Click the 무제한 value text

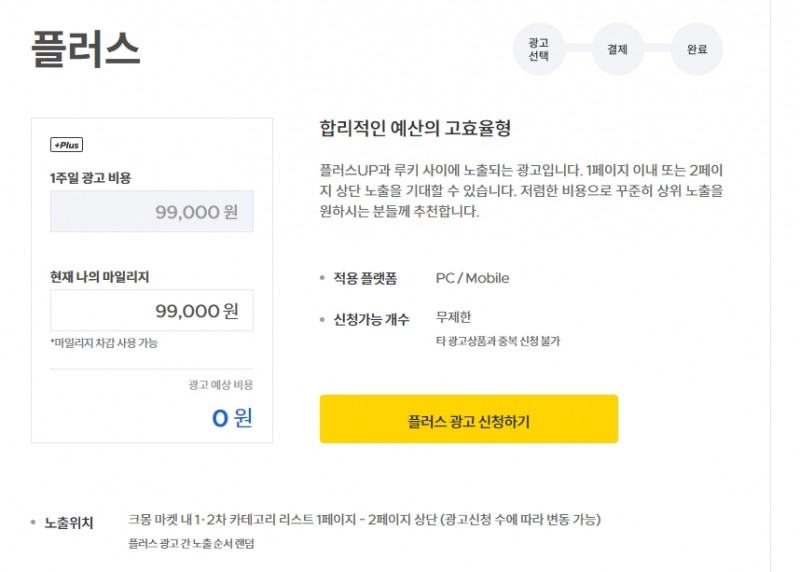point(454,318)
